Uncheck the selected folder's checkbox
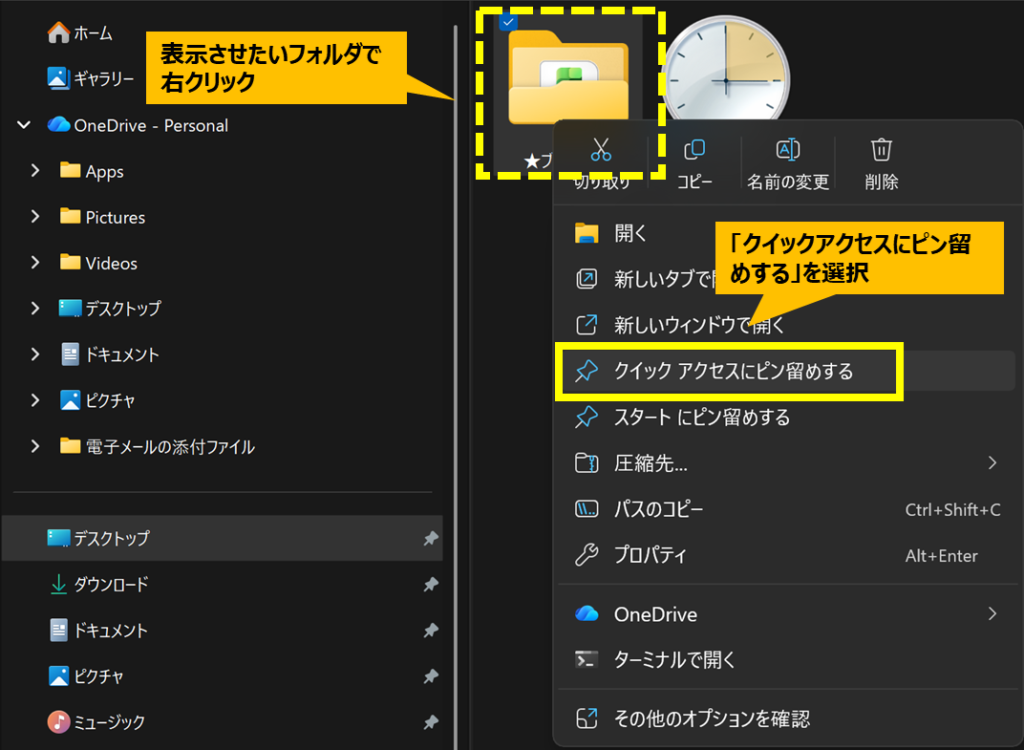 508,23
